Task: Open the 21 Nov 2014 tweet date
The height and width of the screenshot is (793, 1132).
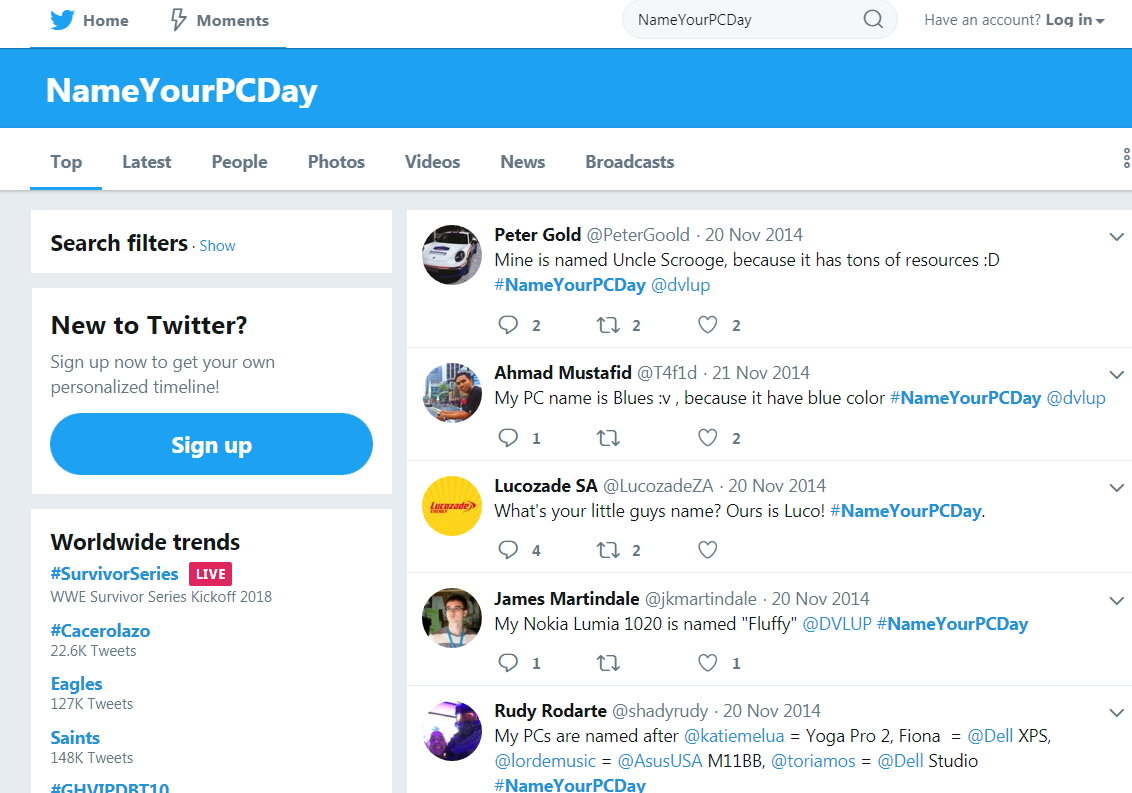Action: [x=761, y=373]
